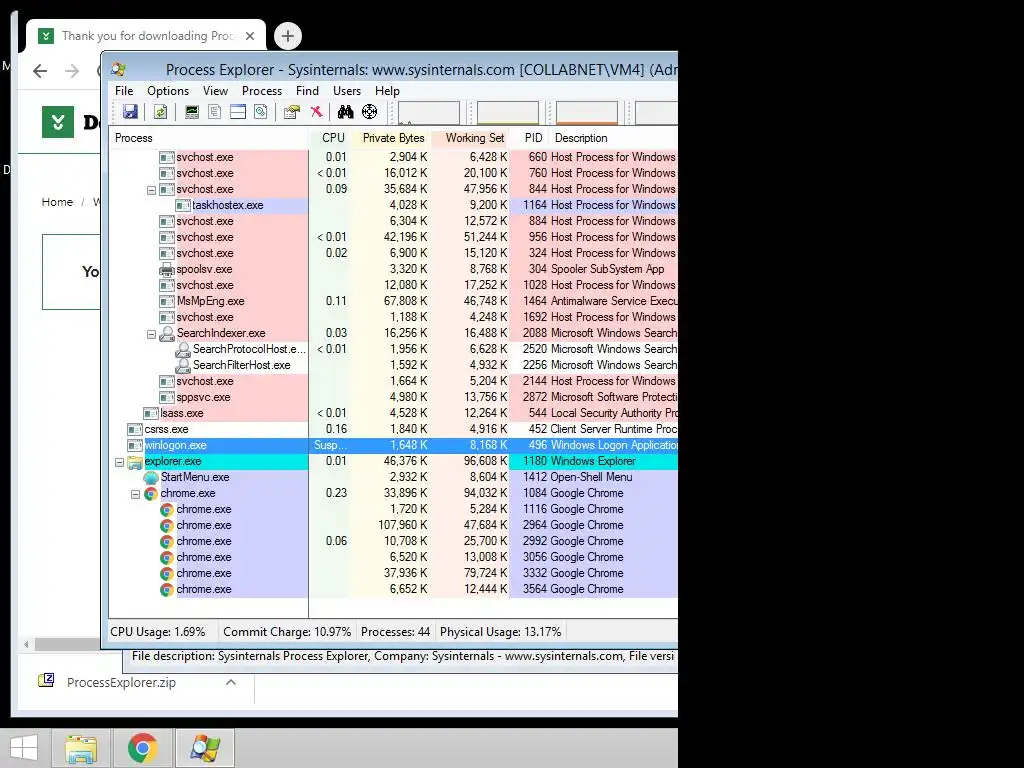
Task: Click the StartMenu.exe globe icon
Action: 151,477
